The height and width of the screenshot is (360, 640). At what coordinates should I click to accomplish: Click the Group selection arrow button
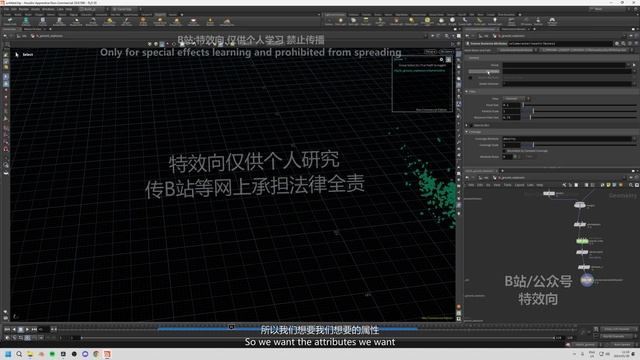click(634, 65)
